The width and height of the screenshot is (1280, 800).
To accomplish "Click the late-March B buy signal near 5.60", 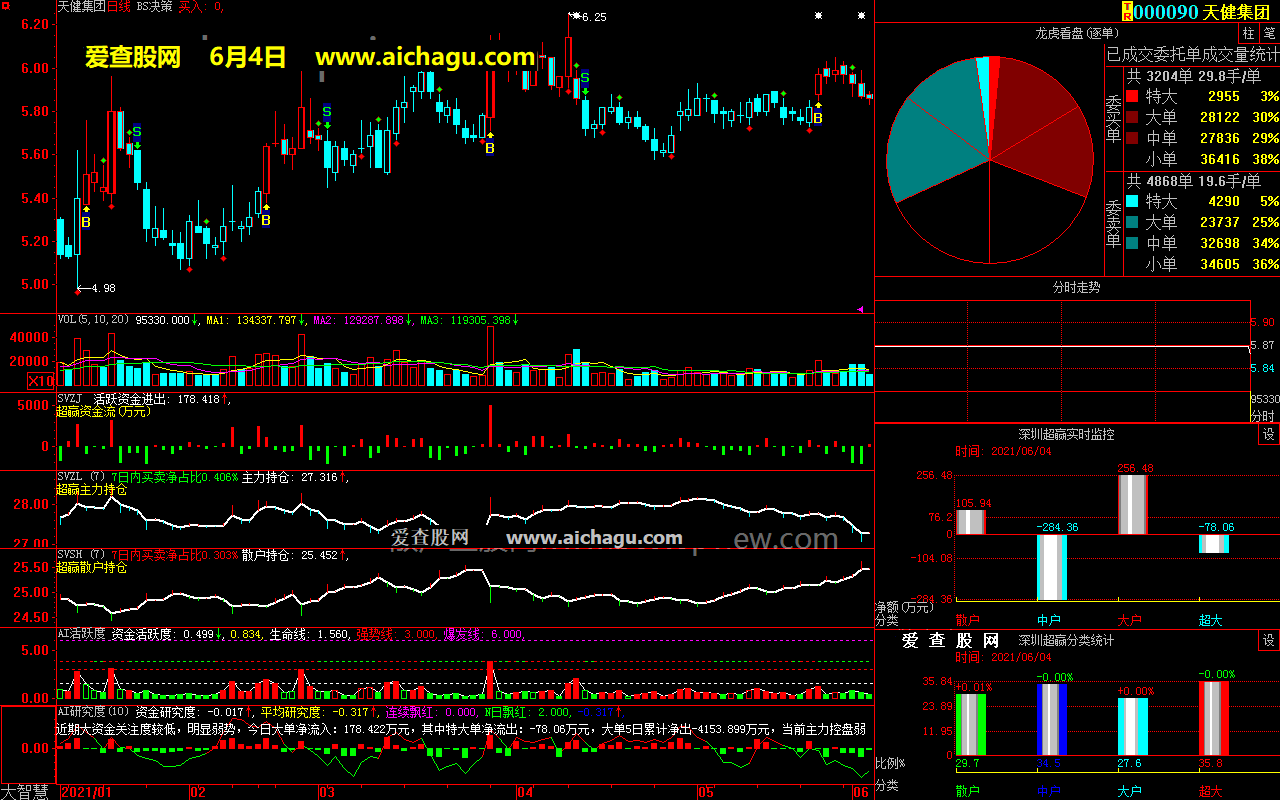I will pyautogui.click(x=490, y=148).
